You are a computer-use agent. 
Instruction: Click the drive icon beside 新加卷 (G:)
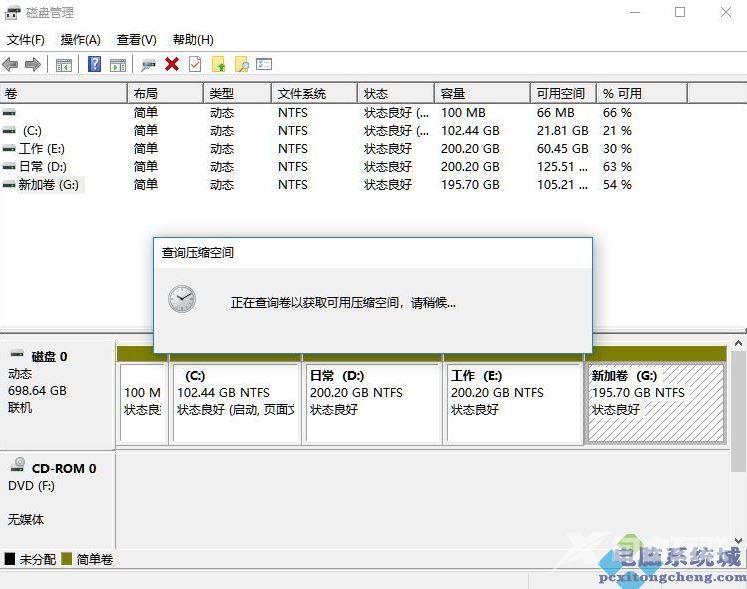click(x=9, y=185)
